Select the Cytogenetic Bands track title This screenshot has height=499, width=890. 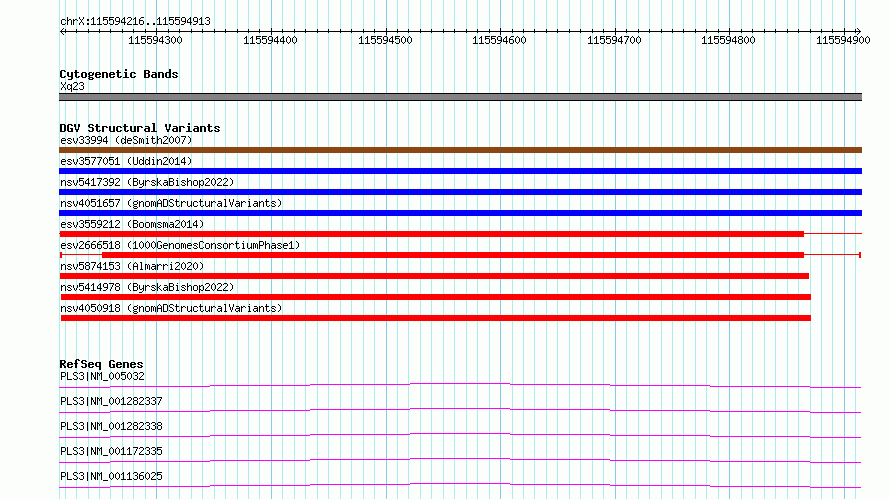coord(119,74)
